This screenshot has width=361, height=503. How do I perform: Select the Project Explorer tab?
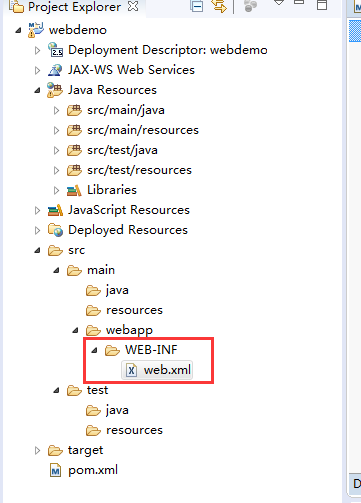(74, 7)
